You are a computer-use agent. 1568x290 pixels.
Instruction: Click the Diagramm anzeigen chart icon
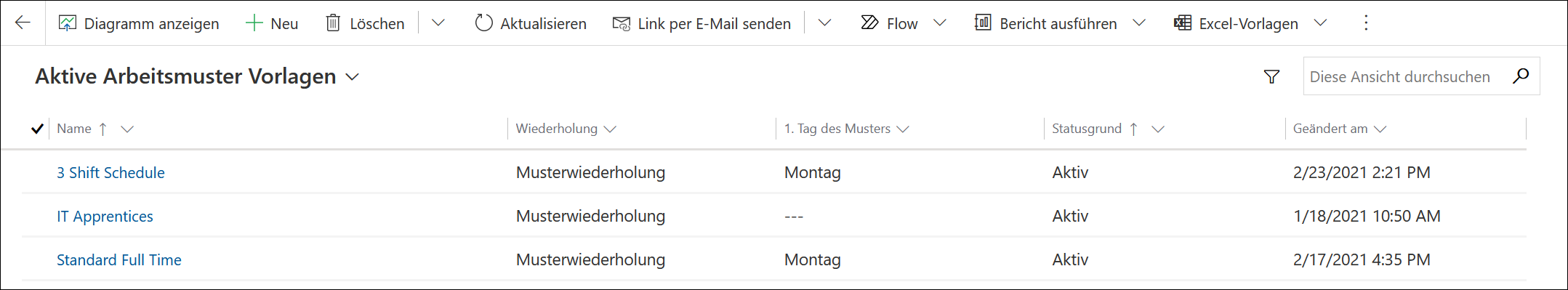pos(67,23)
